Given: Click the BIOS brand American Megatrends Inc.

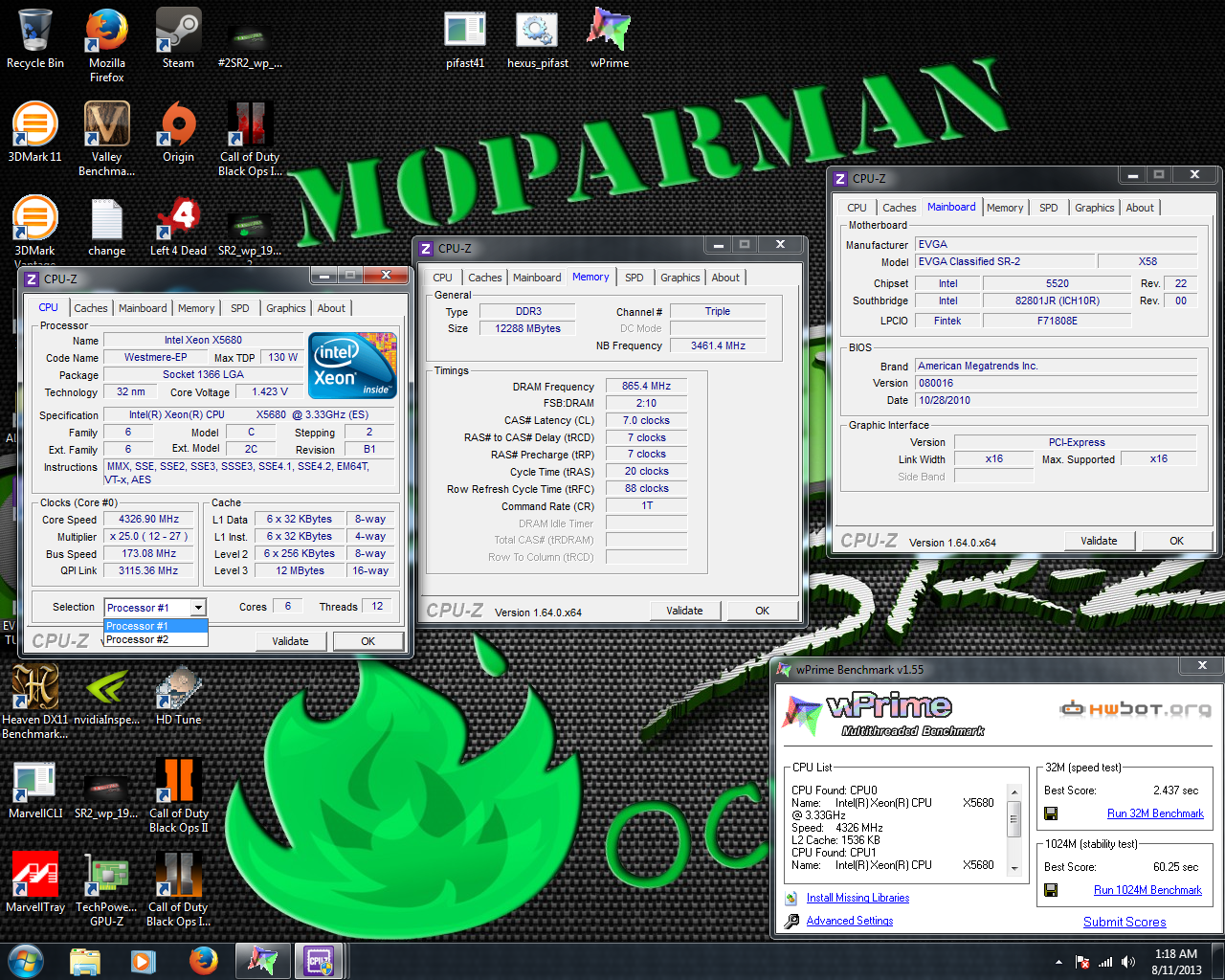Looking at the screenshot, I should pyautogui.click(x=1057, y=366).
